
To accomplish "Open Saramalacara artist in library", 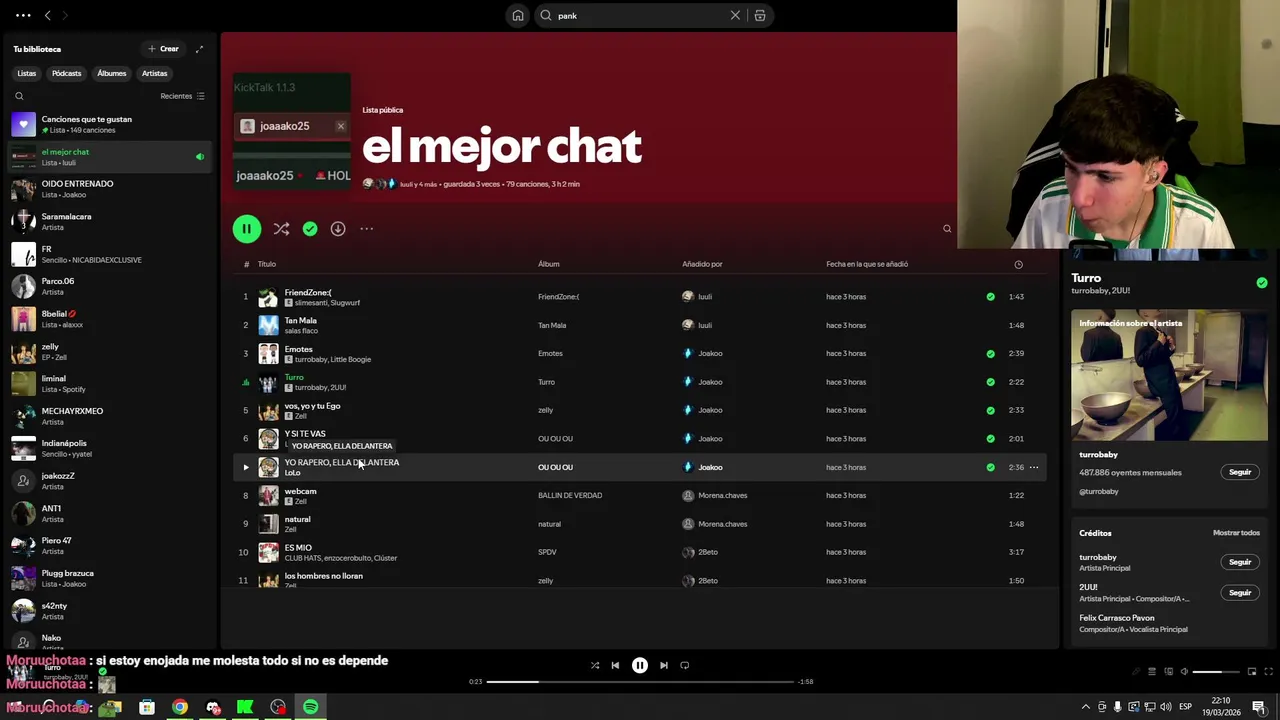I will [x=110, y=221].
